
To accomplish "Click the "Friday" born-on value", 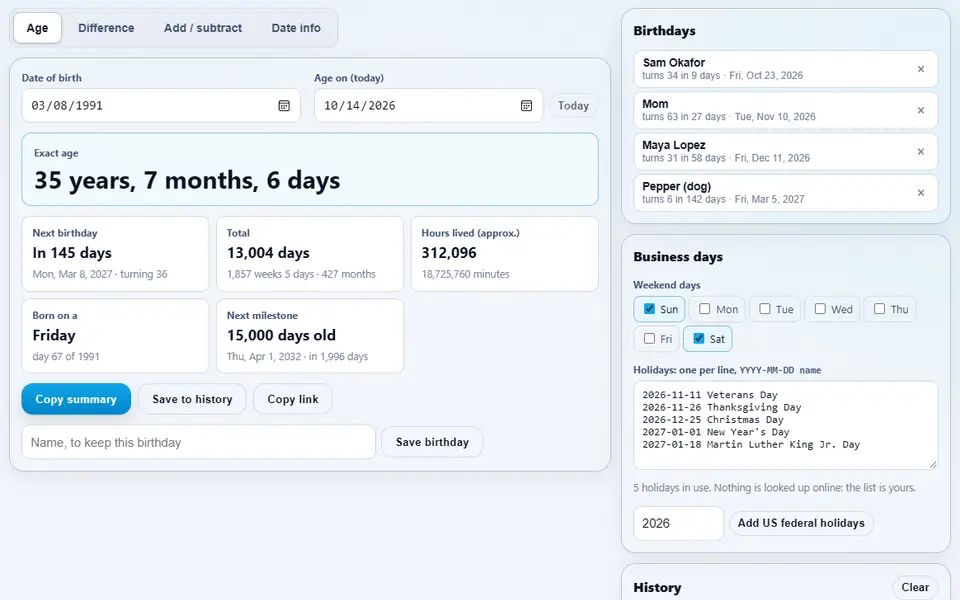I will point(54,336).
